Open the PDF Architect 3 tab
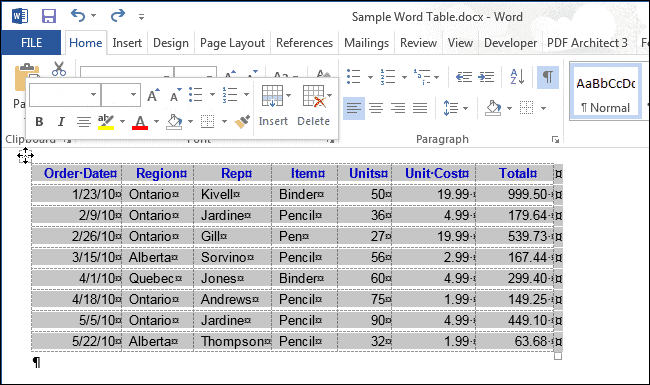Image resolution: width=650 pixels, height=385 pixels. click(587, 43)
